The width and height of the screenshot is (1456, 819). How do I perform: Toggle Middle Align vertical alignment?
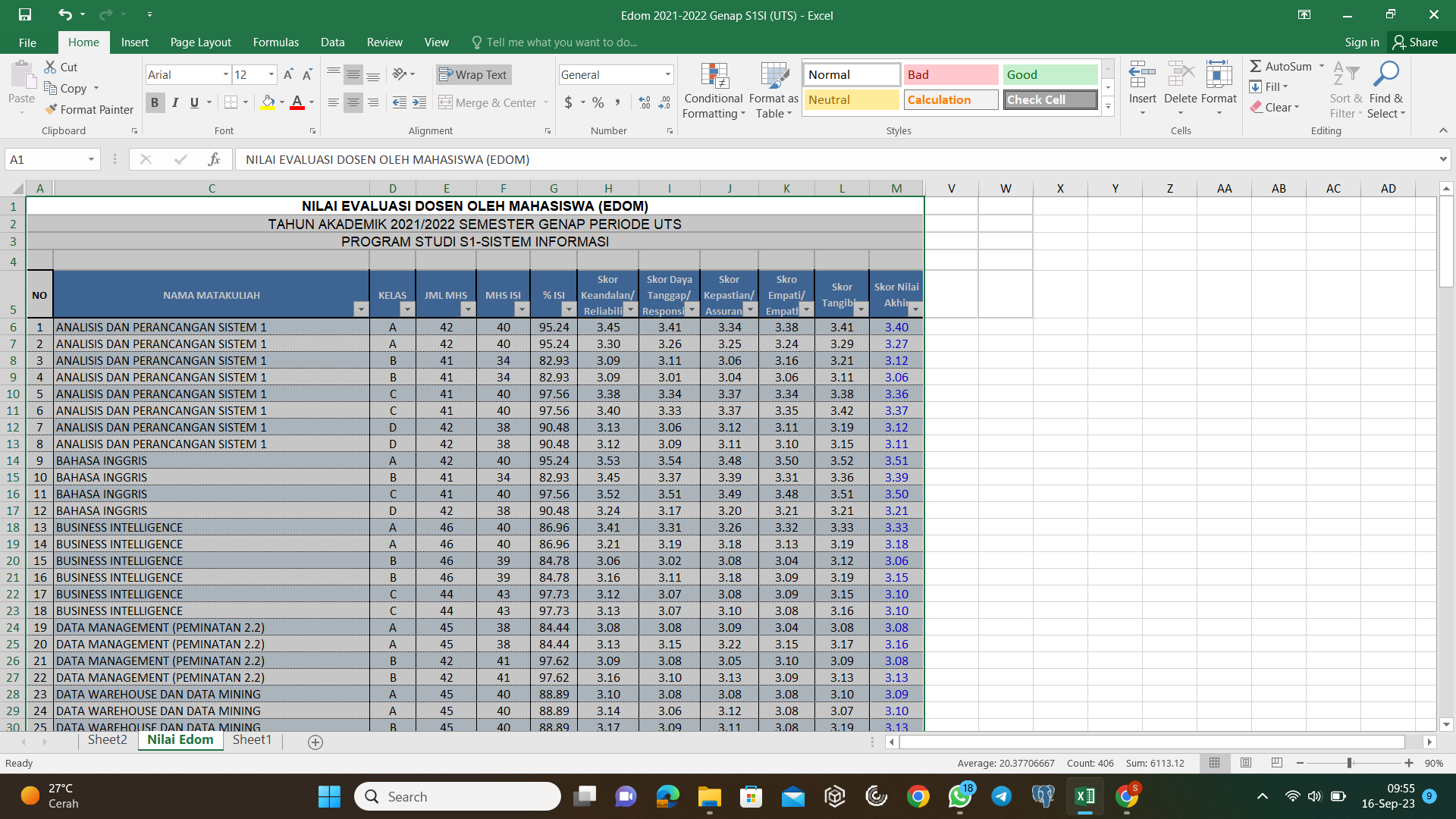pyautogui.click(x=353, y=74)
